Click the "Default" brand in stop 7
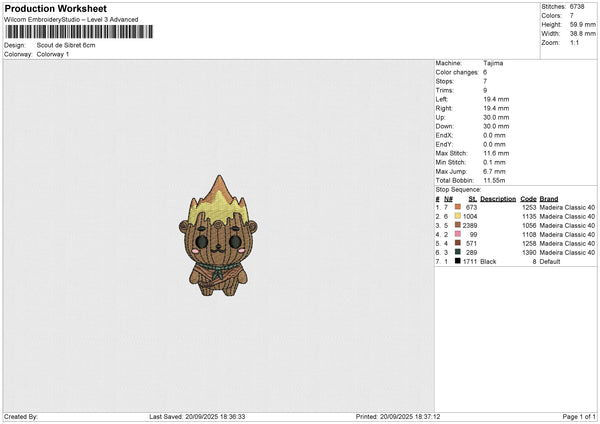 tap(550, 262)
